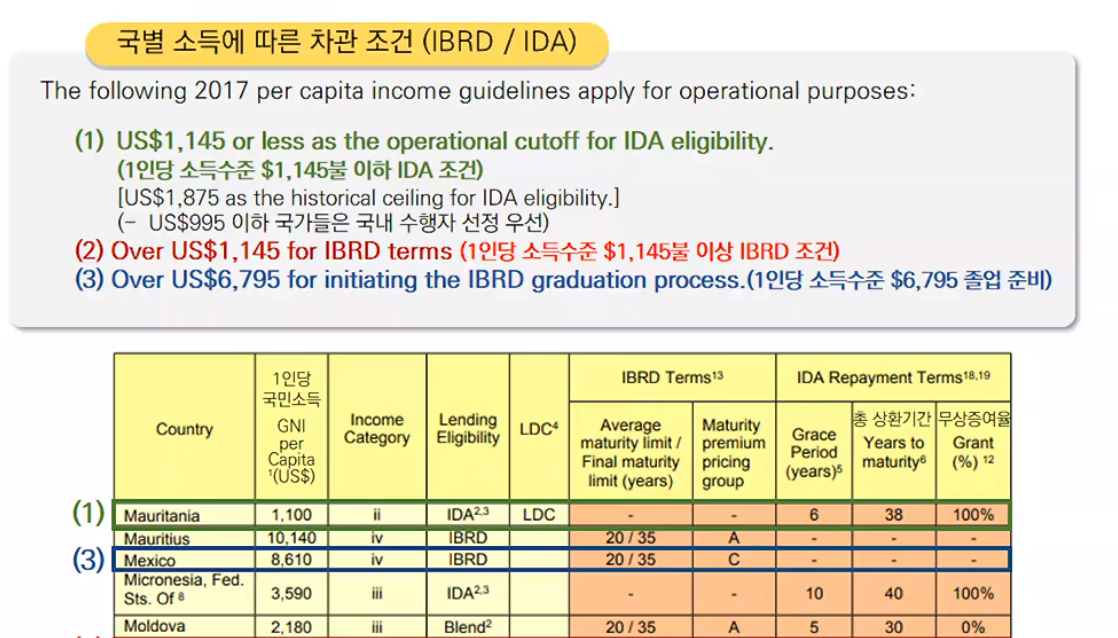Click Moldova's GNI value '2,180'

(x=291, y=627)
